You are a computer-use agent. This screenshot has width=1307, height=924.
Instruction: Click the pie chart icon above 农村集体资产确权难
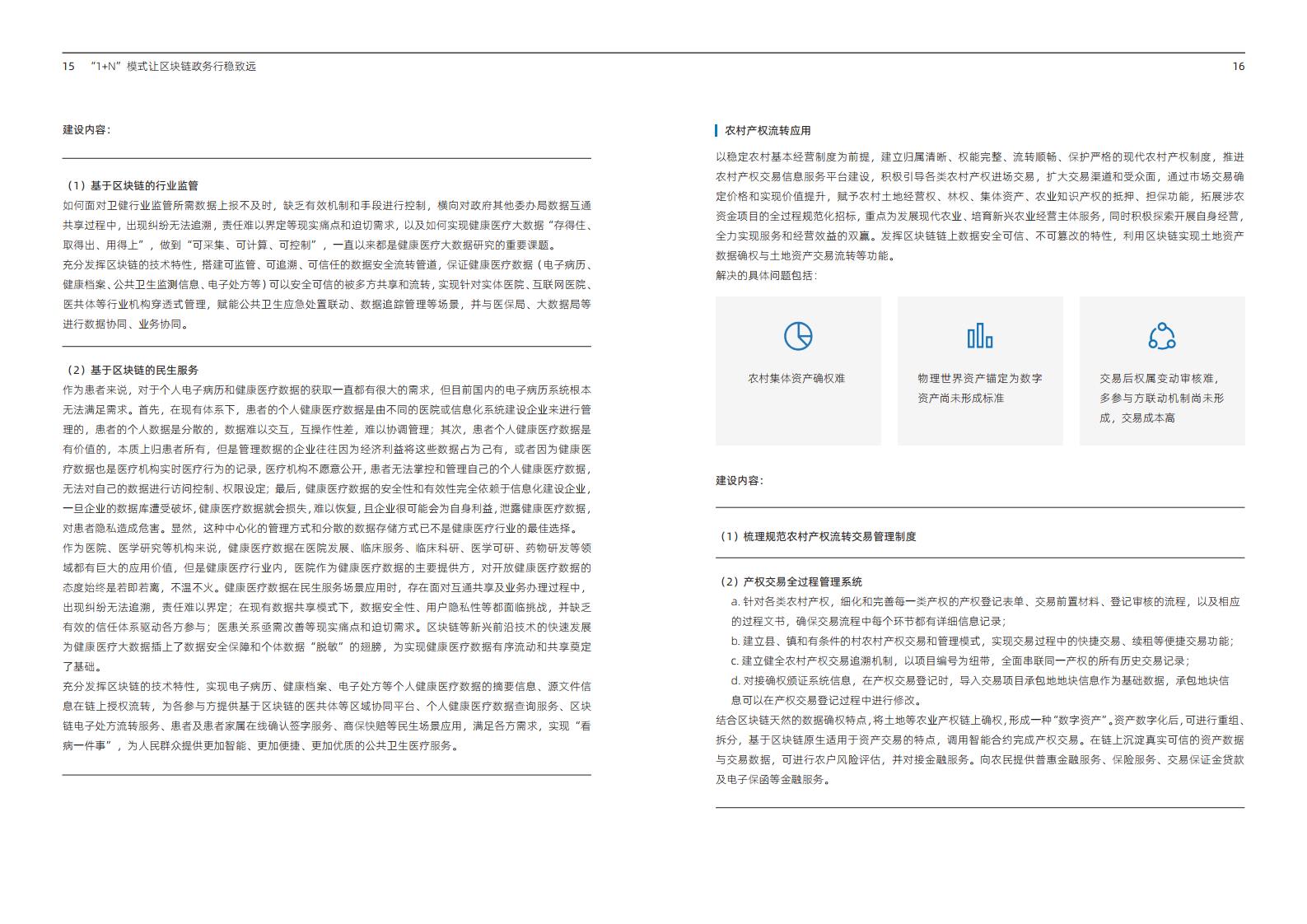click(798, 336)
